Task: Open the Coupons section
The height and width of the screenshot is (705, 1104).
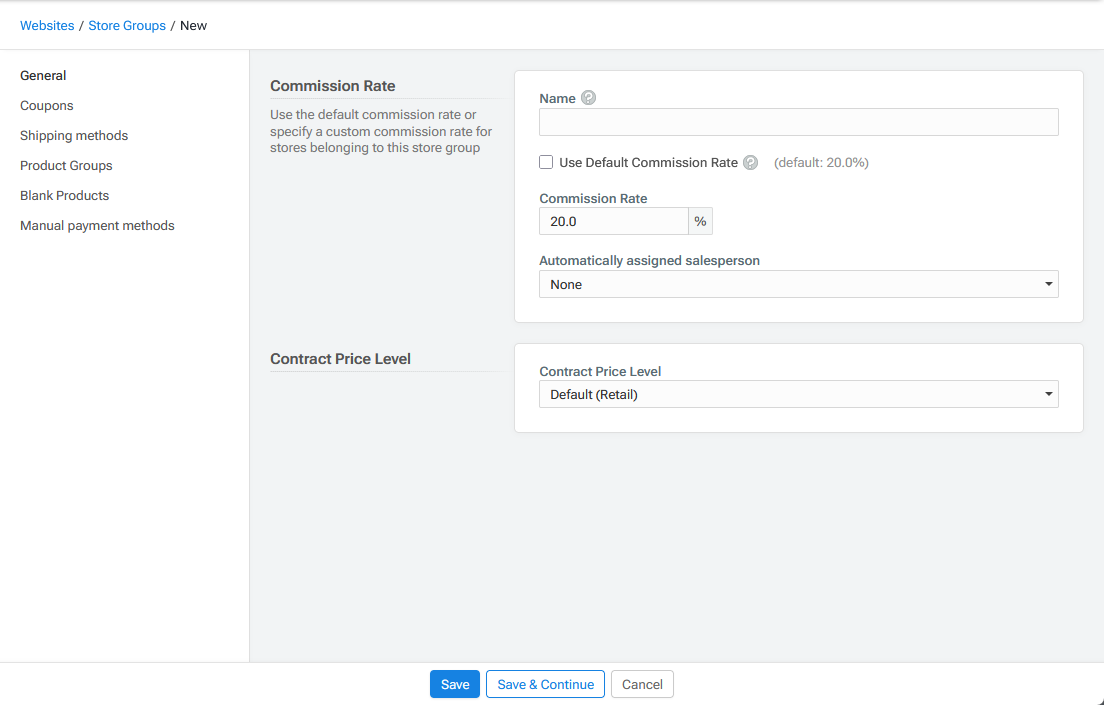Action: click(47, 106)
